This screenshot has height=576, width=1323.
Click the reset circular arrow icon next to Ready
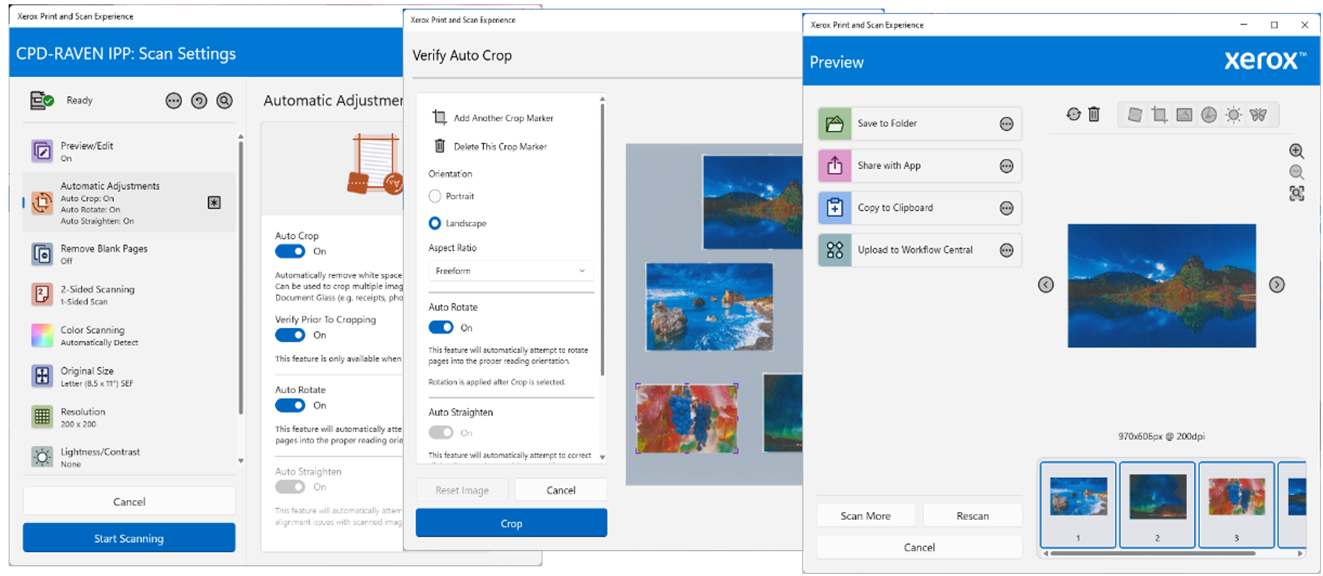[x=199, y=101]
